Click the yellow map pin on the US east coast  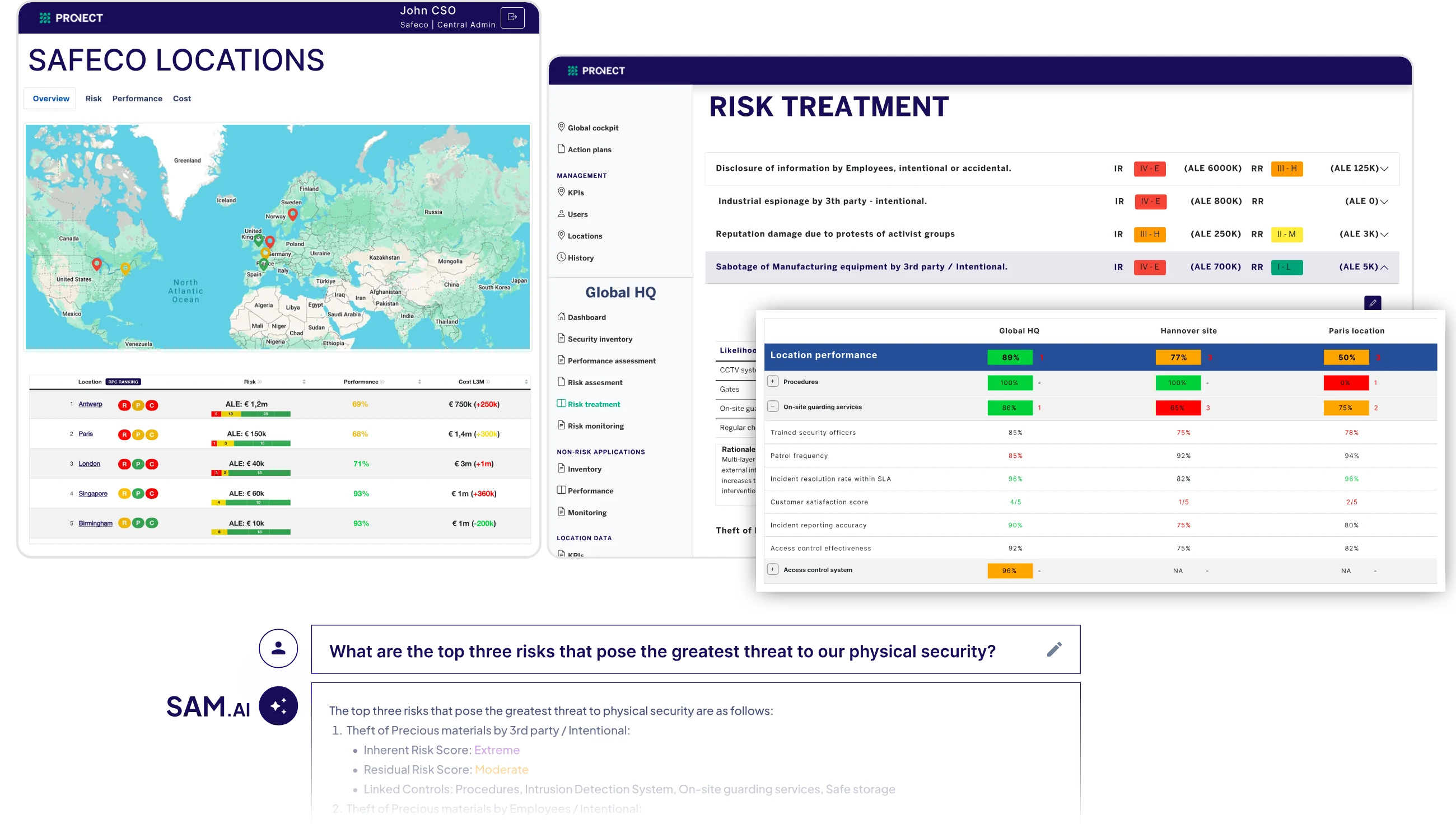click(x=125, y=268)
